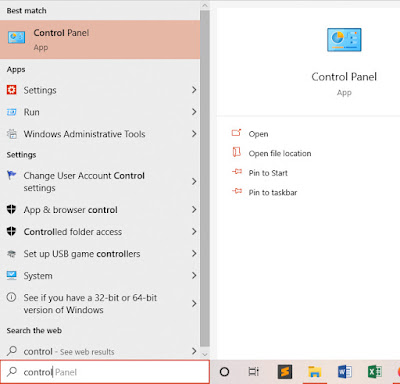The width and height of the screenshot is (400, 384).
Task: Open Controlled folder access setting
Action: click(100, 231)
